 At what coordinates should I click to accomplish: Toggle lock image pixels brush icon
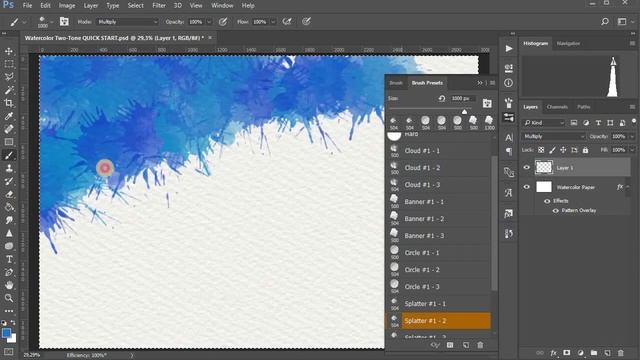coord(552,150)
